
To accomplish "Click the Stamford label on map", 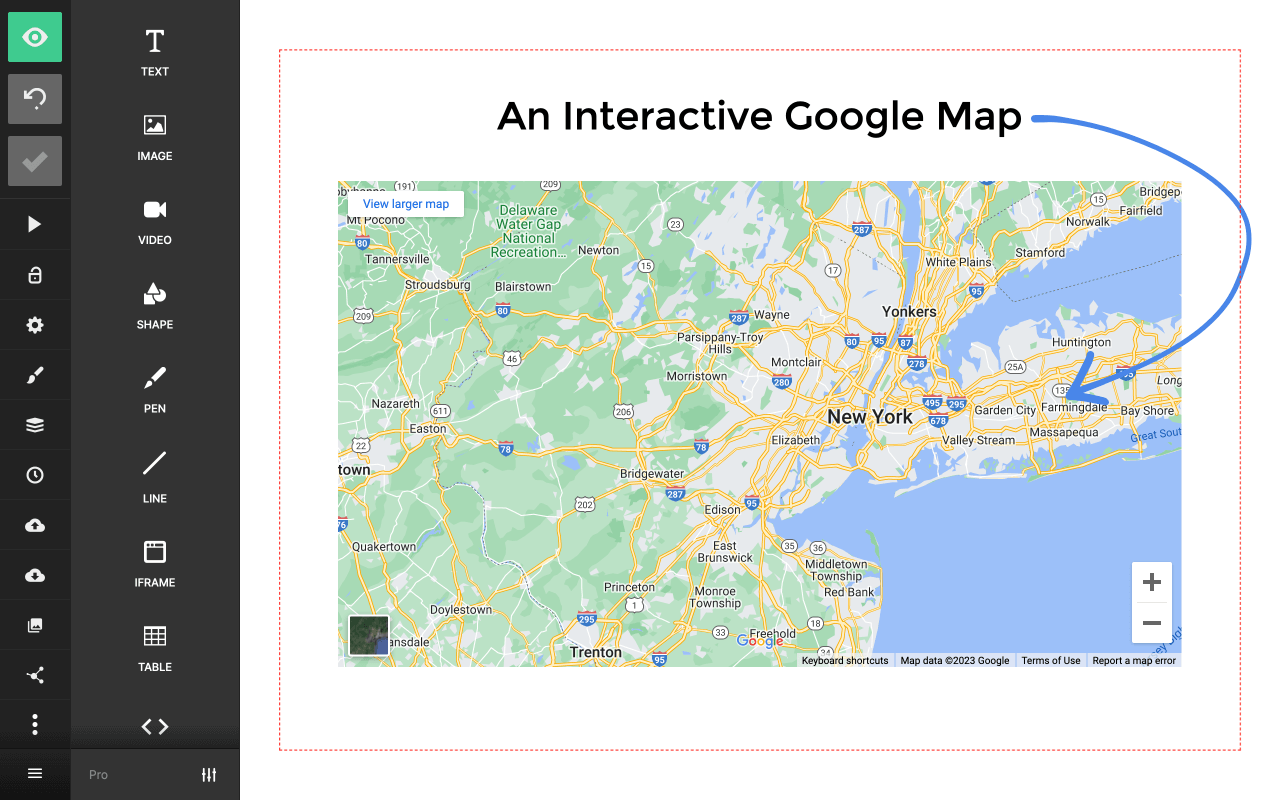I will (x=1041, y=253).
